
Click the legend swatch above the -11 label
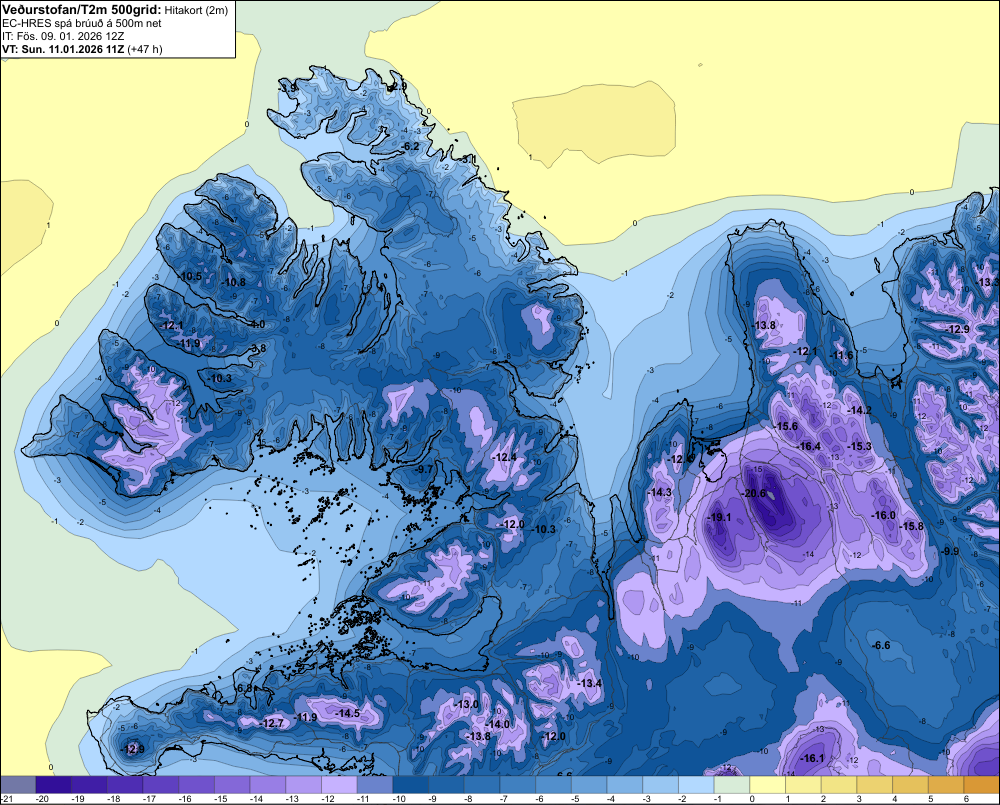375,785
